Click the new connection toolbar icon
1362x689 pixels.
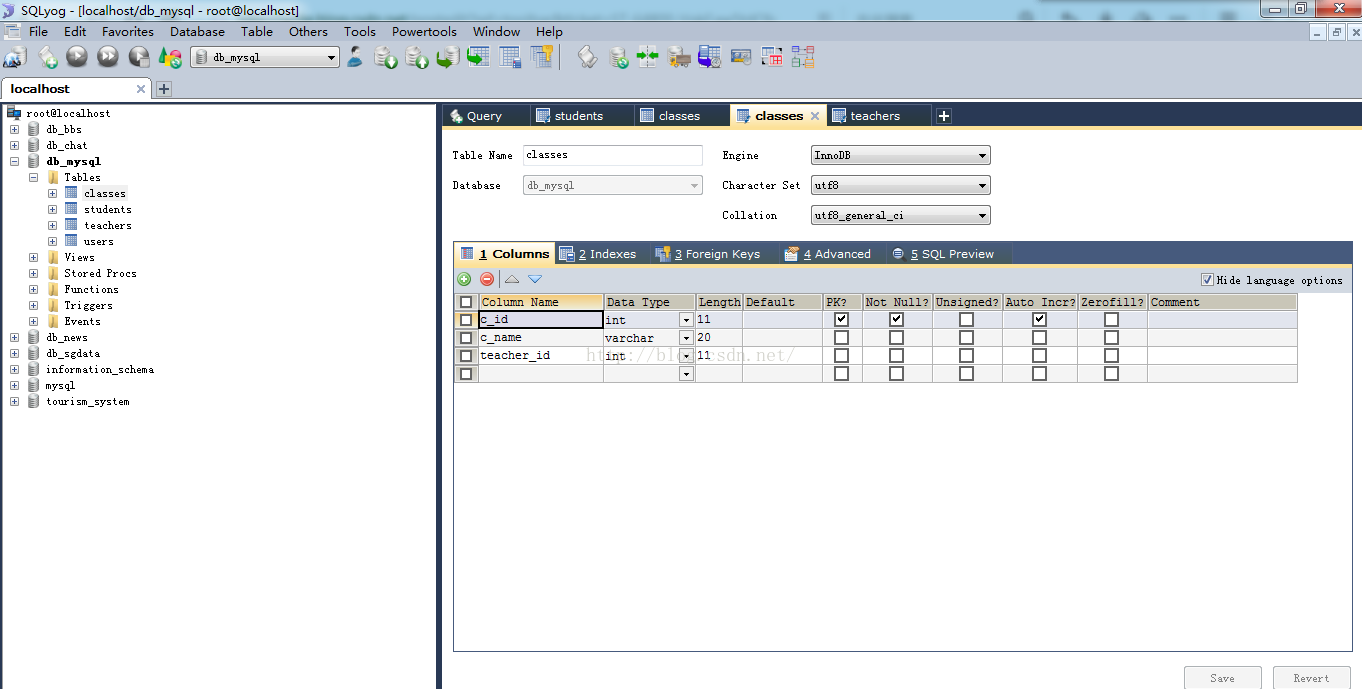pos(15,57)
